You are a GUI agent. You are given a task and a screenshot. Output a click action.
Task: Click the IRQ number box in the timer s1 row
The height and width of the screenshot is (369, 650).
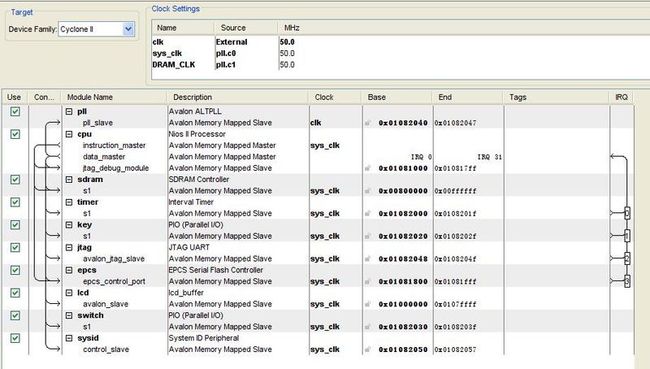[x=627, y=213]
